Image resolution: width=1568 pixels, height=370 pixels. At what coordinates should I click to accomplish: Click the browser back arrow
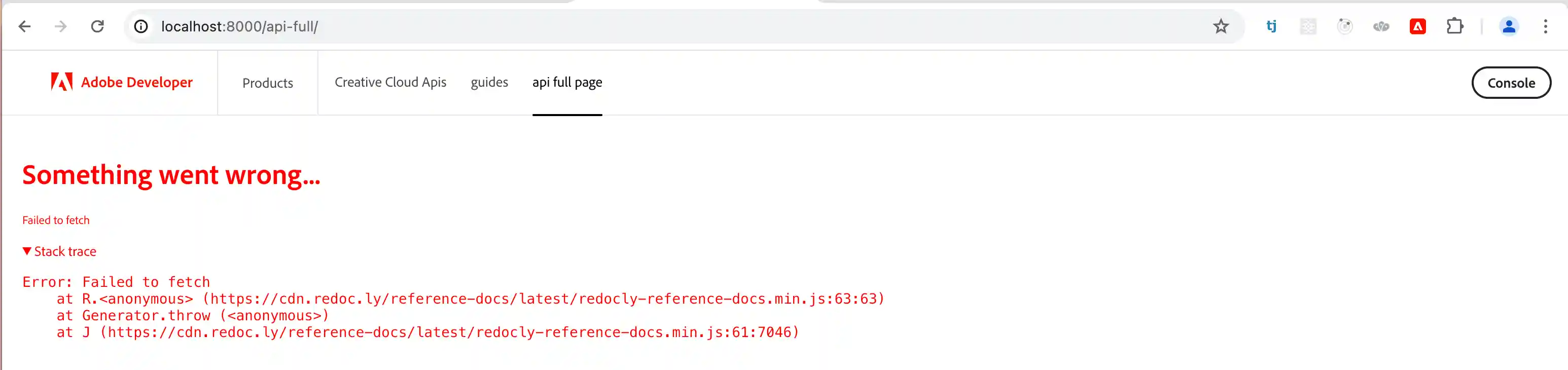click(24, 26)
